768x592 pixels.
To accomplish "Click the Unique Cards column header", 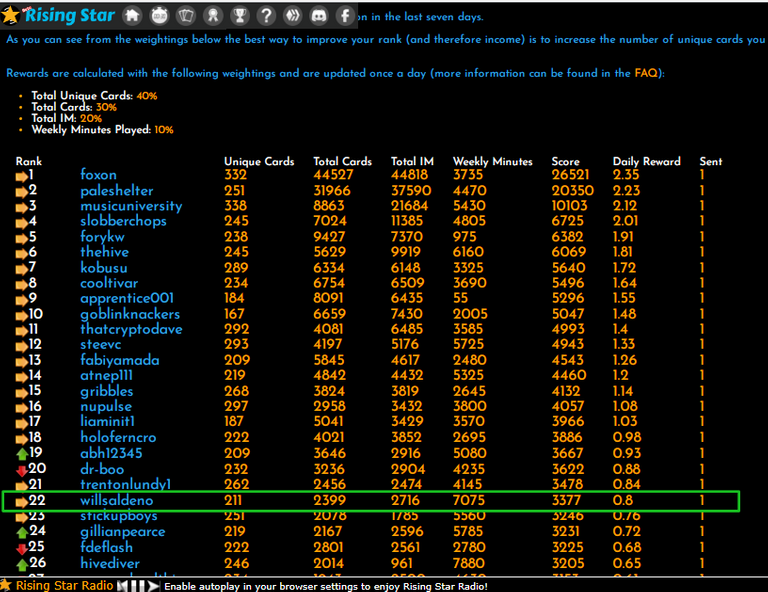I will (259, 162).
